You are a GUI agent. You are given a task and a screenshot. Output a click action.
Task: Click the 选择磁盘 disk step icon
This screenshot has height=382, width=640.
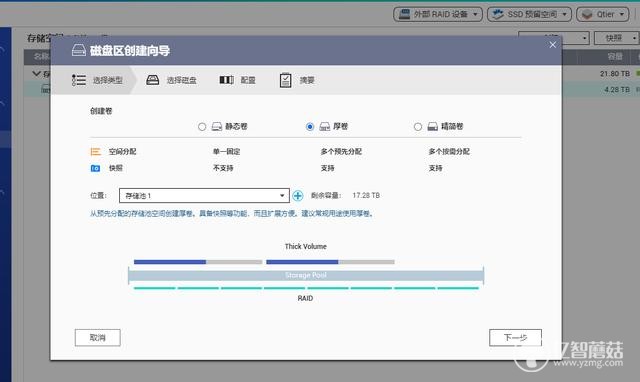pyautogui.click(x=153, y=80)
